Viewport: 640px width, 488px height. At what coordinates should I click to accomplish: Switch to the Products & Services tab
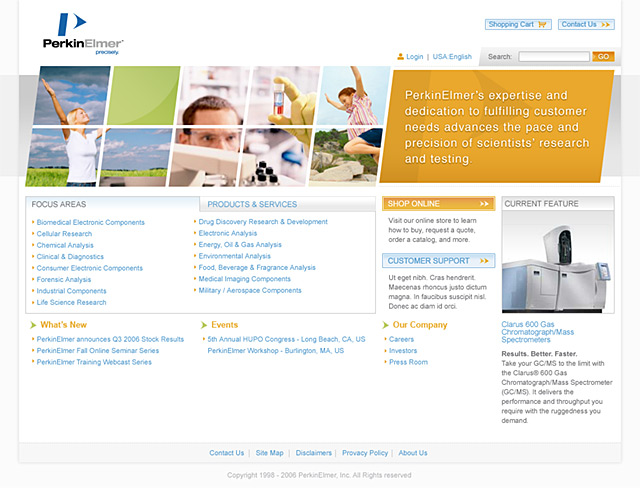[252, 204]
